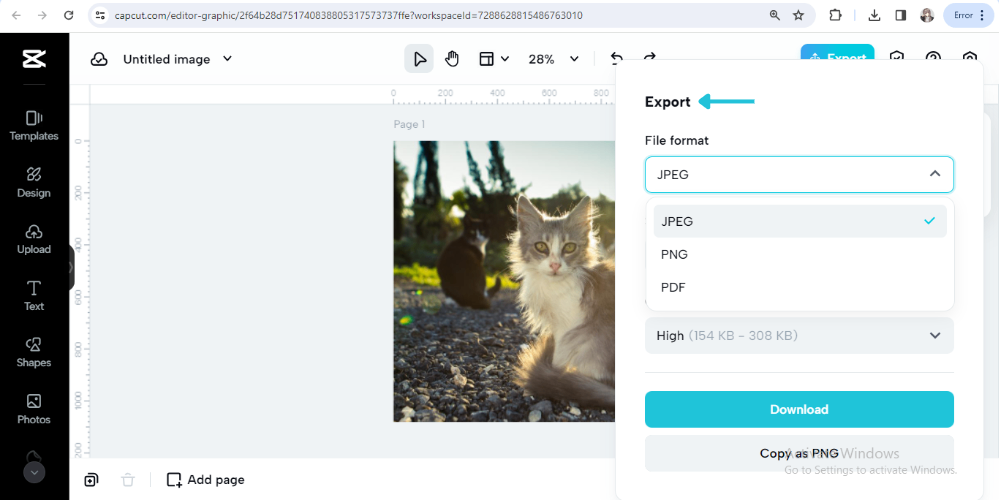1000x500 pixels.
Task: Choose the PDF format option
Action: pos(800,288)
